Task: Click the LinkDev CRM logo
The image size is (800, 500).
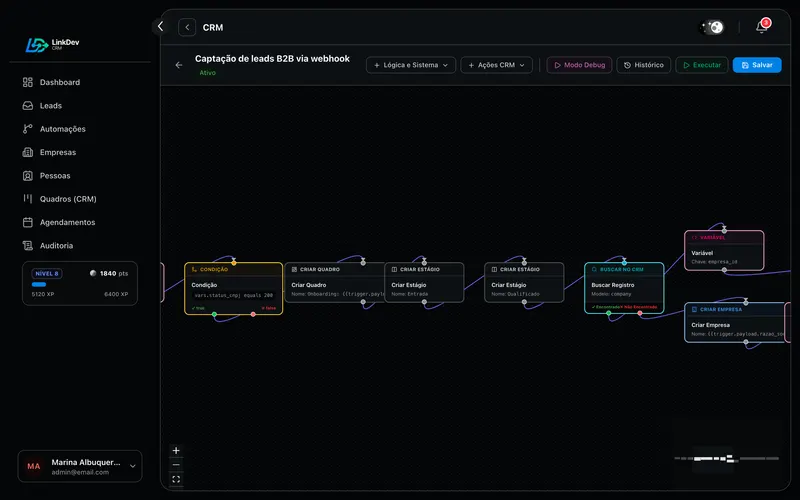Action: click(52, 45)
